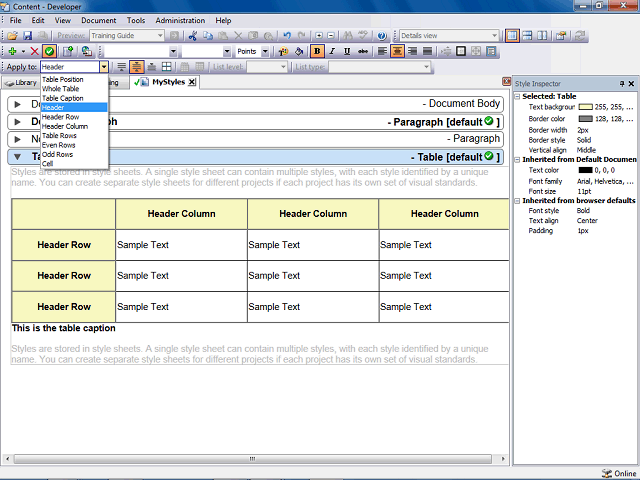640x480 pixels.
Task: Toggle center text alignment button
Action: [x=397, y=51]
